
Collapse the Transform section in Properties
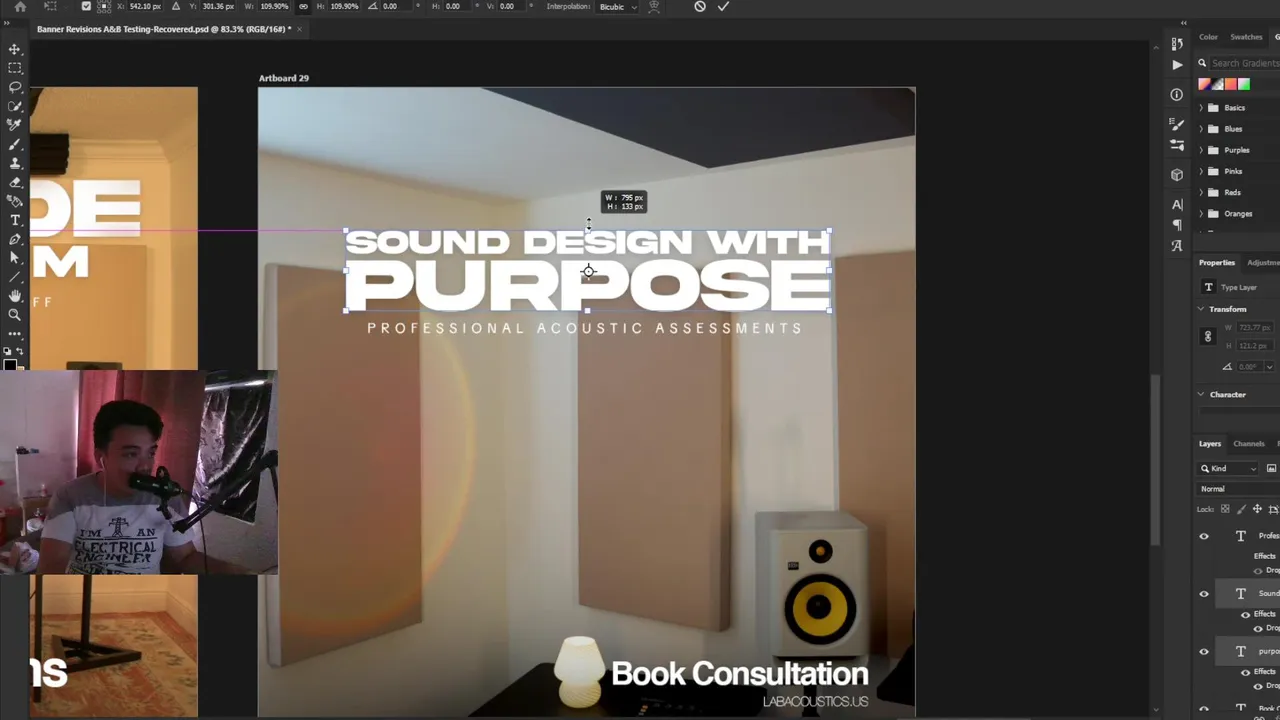pyautogui.click(x=1201, y=309)
